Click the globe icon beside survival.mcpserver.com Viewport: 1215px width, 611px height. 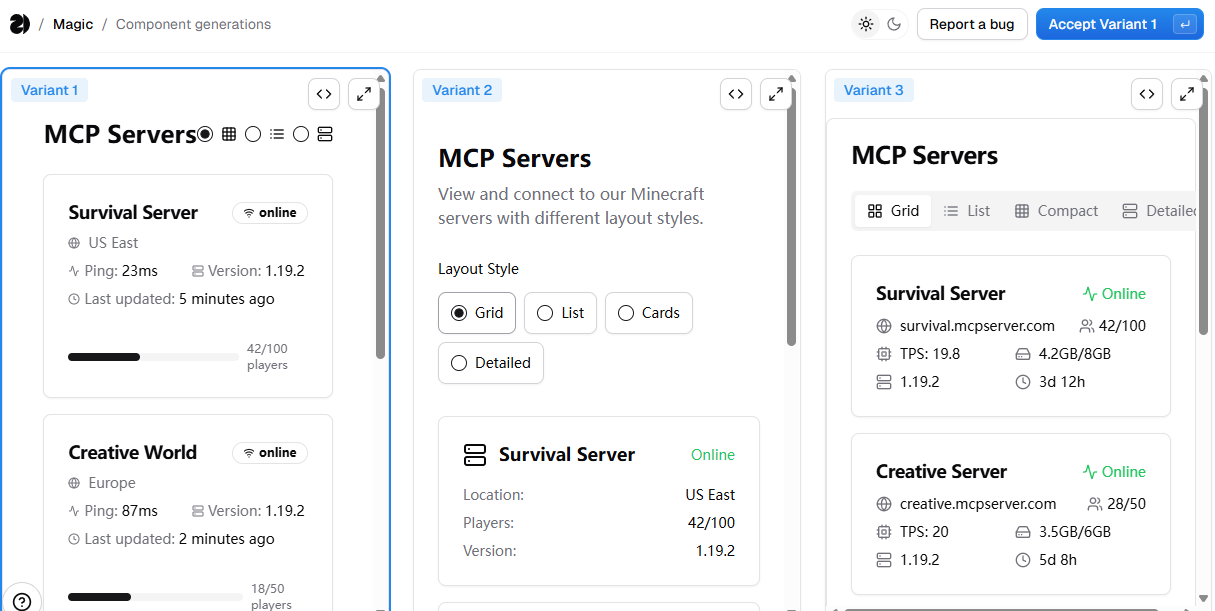coord(883,326)
